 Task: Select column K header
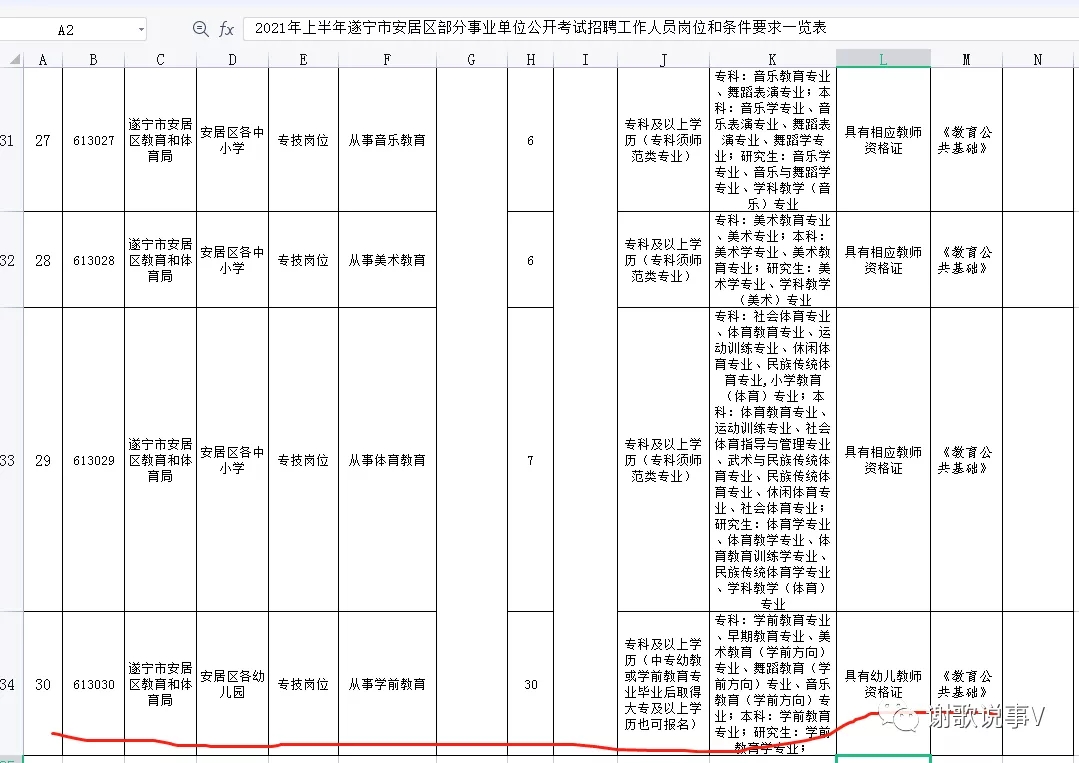(772, 59)
